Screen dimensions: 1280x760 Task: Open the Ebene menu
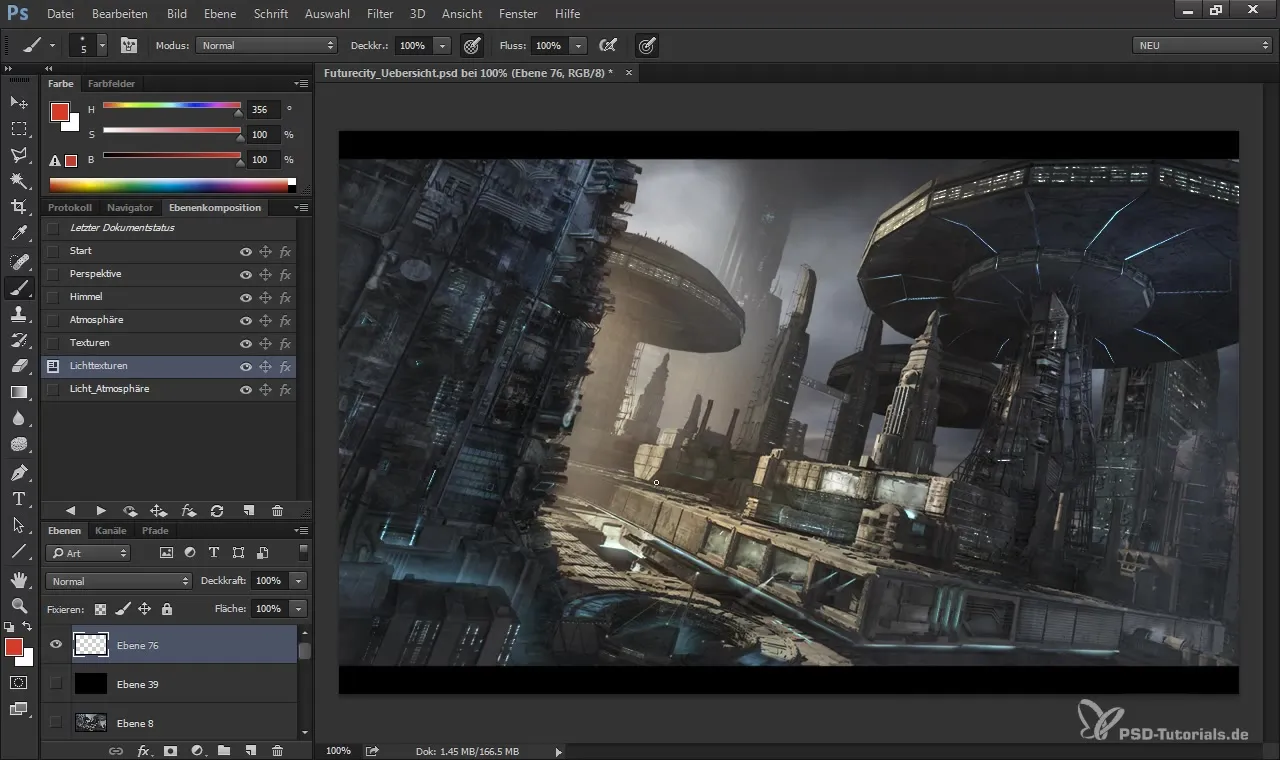tap(220, 14)
